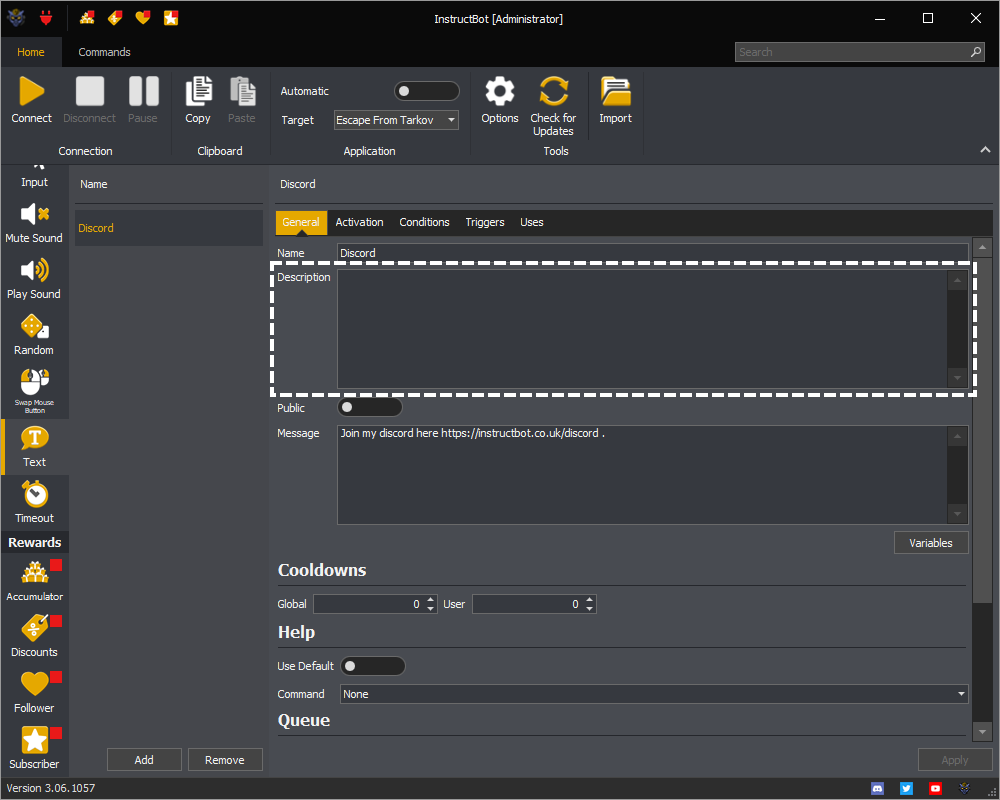This screenshot has width=1000, height=800.
Task: Decrease the Global cooldown value
Action: point(431,609)
